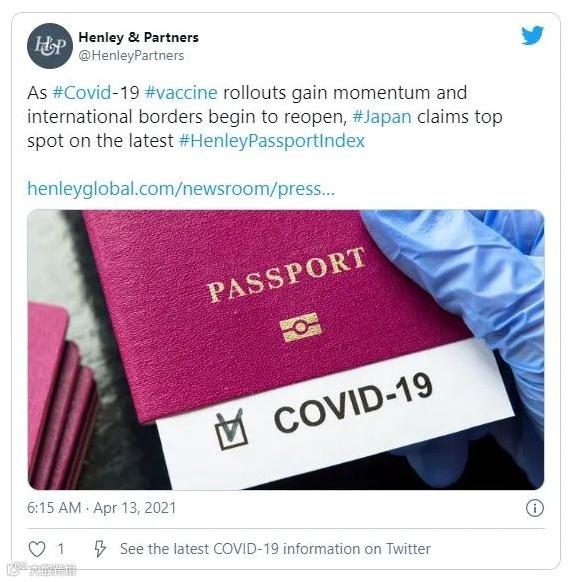
Task: Follow the henleyglobal.com newsroom link
Action: click(x=181, y=189)
